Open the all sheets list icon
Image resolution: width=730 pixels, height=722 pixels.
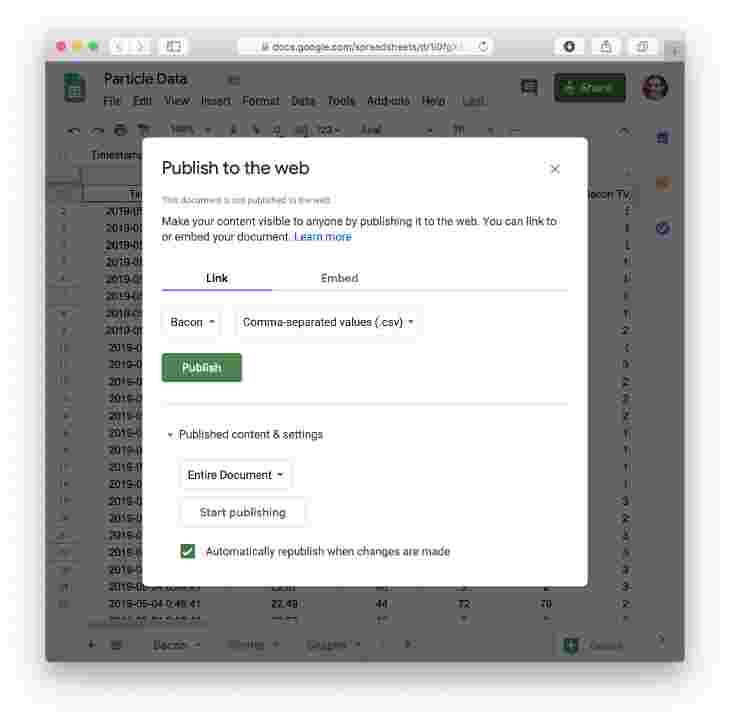click(116, 645)
